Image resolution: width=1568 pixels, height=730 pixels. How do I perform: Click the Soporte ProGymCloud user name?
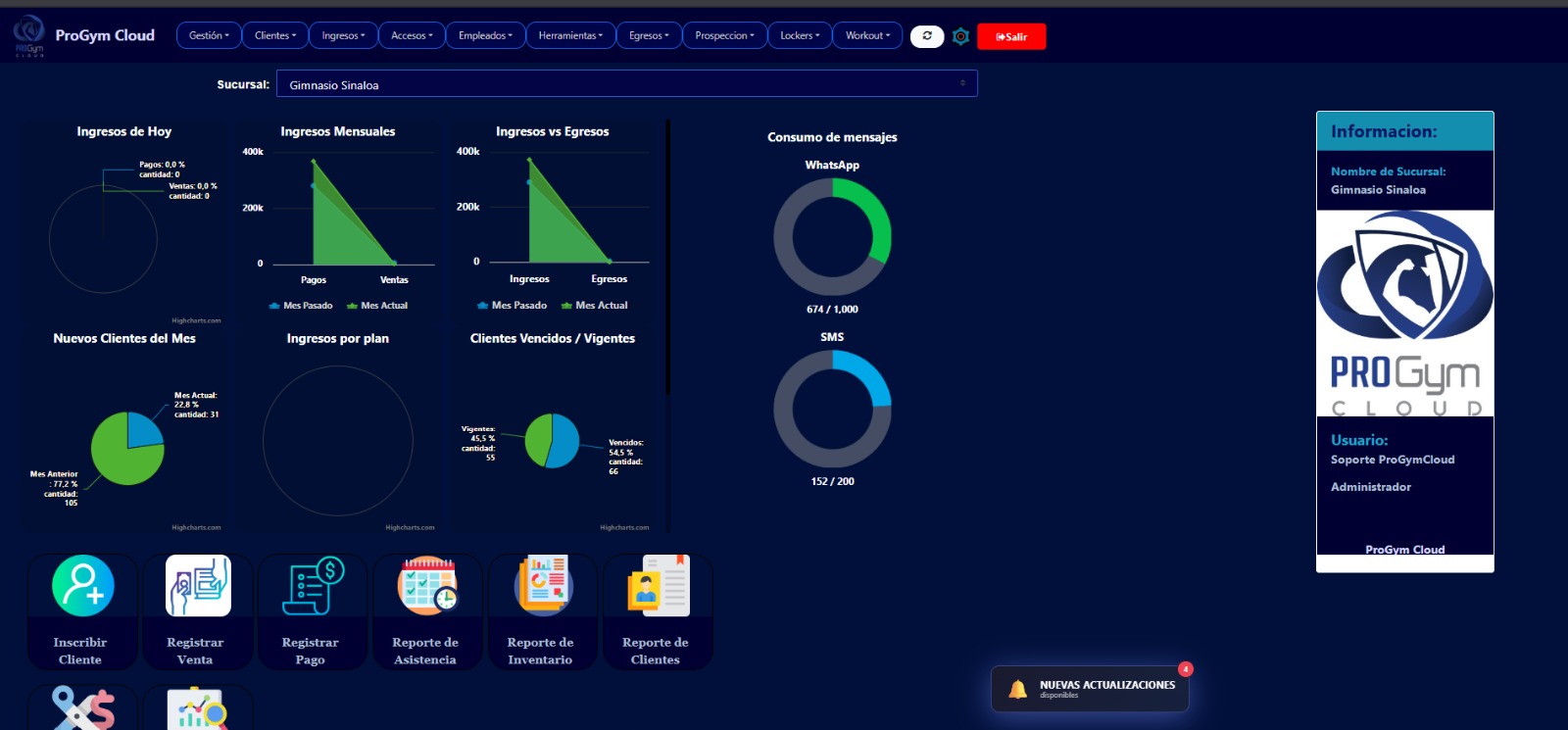[x=1393, y=460]
